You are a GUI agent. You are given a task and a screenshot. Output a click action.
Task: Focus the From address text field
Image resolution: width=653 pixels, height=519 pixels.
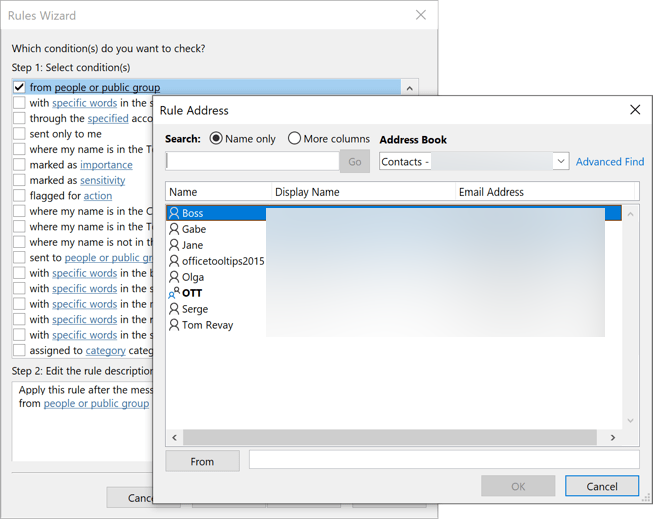444,459
